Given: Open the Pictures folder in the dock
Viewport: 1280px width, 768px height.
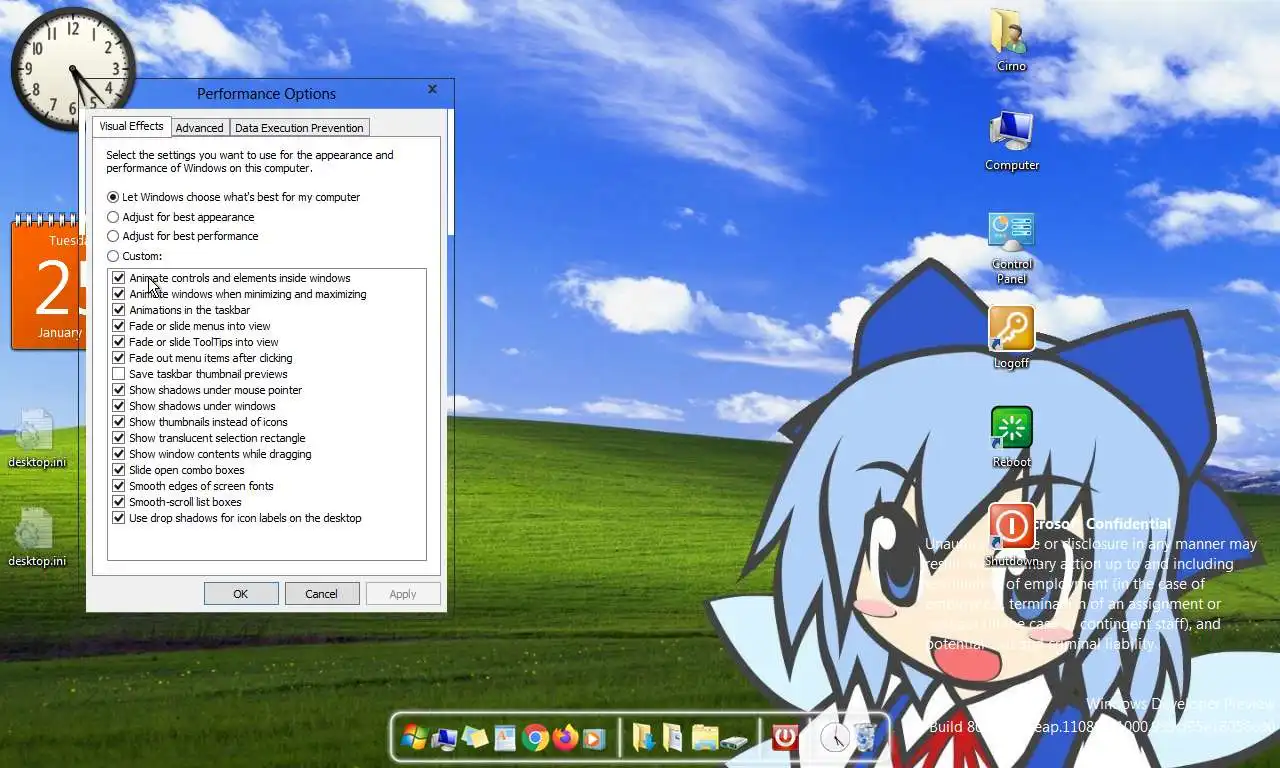Looking at the screenshot, I should [704, 738].
